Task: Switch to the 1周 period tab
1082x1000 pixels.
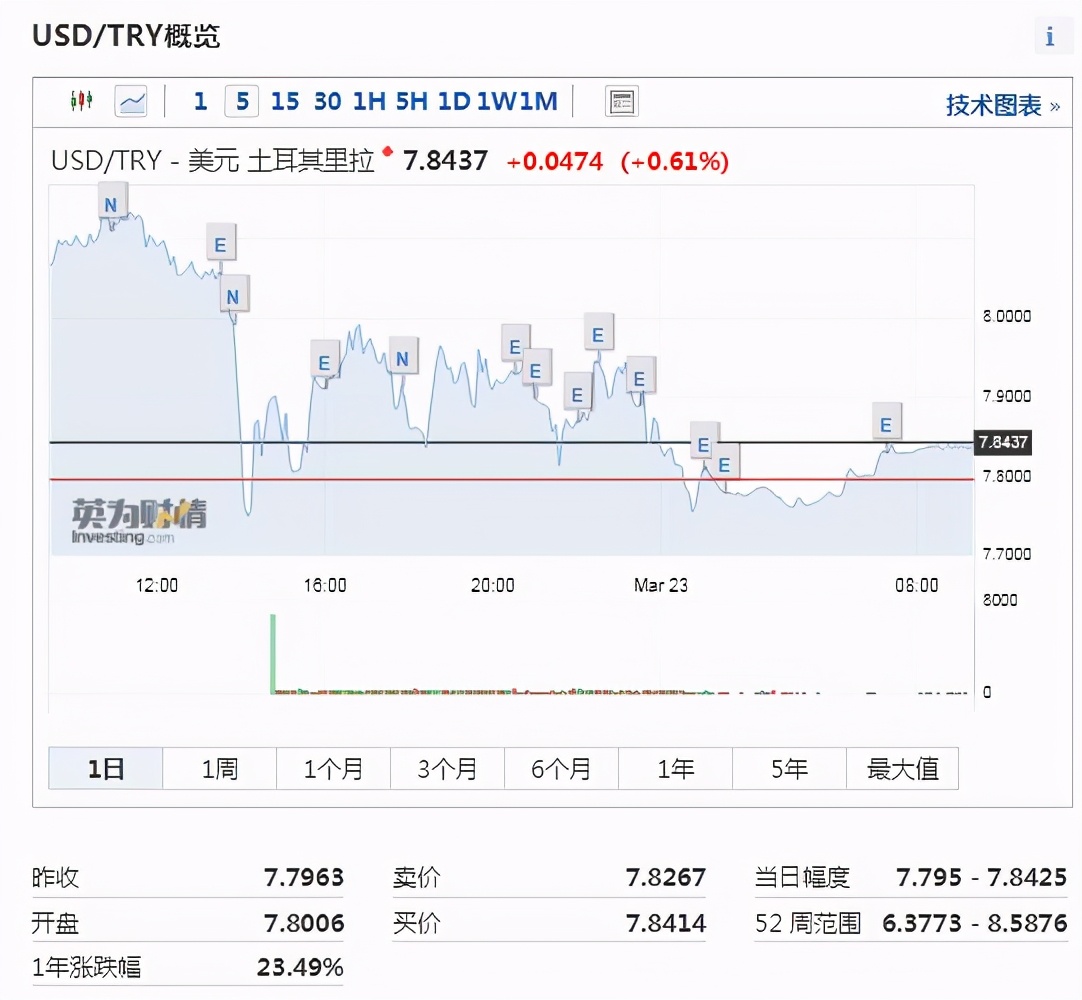Action: pos(218,768)
